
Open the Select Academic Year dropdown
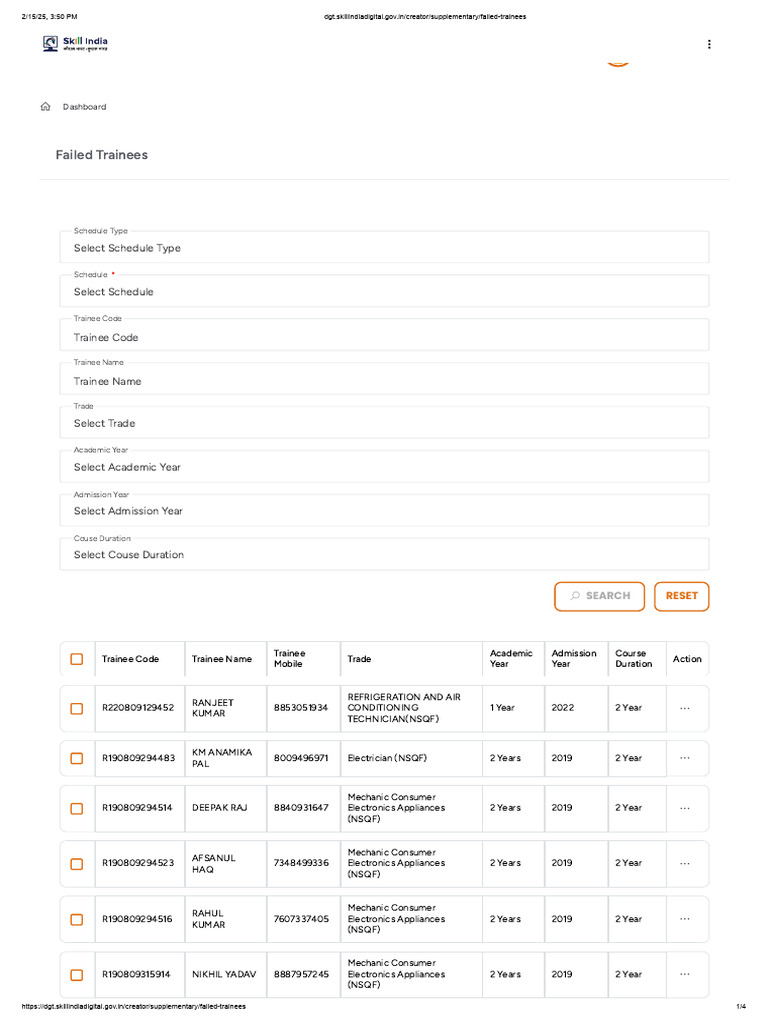point(384,467)
